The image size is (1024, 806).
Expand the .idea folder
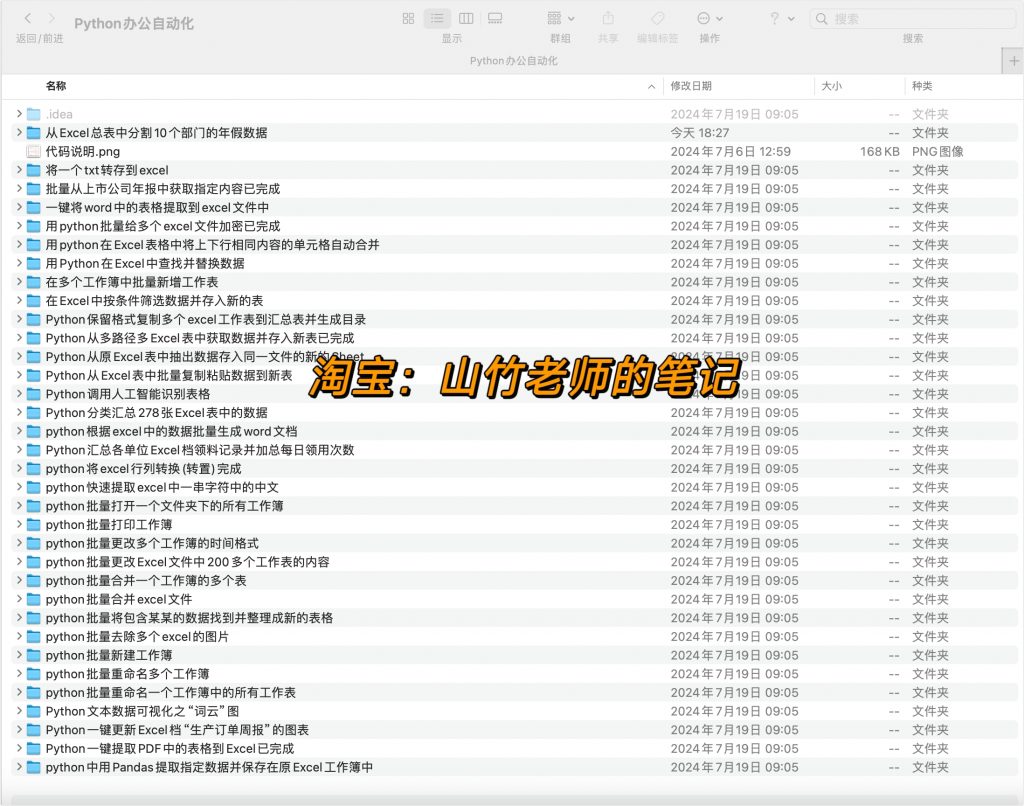point(18,113)
